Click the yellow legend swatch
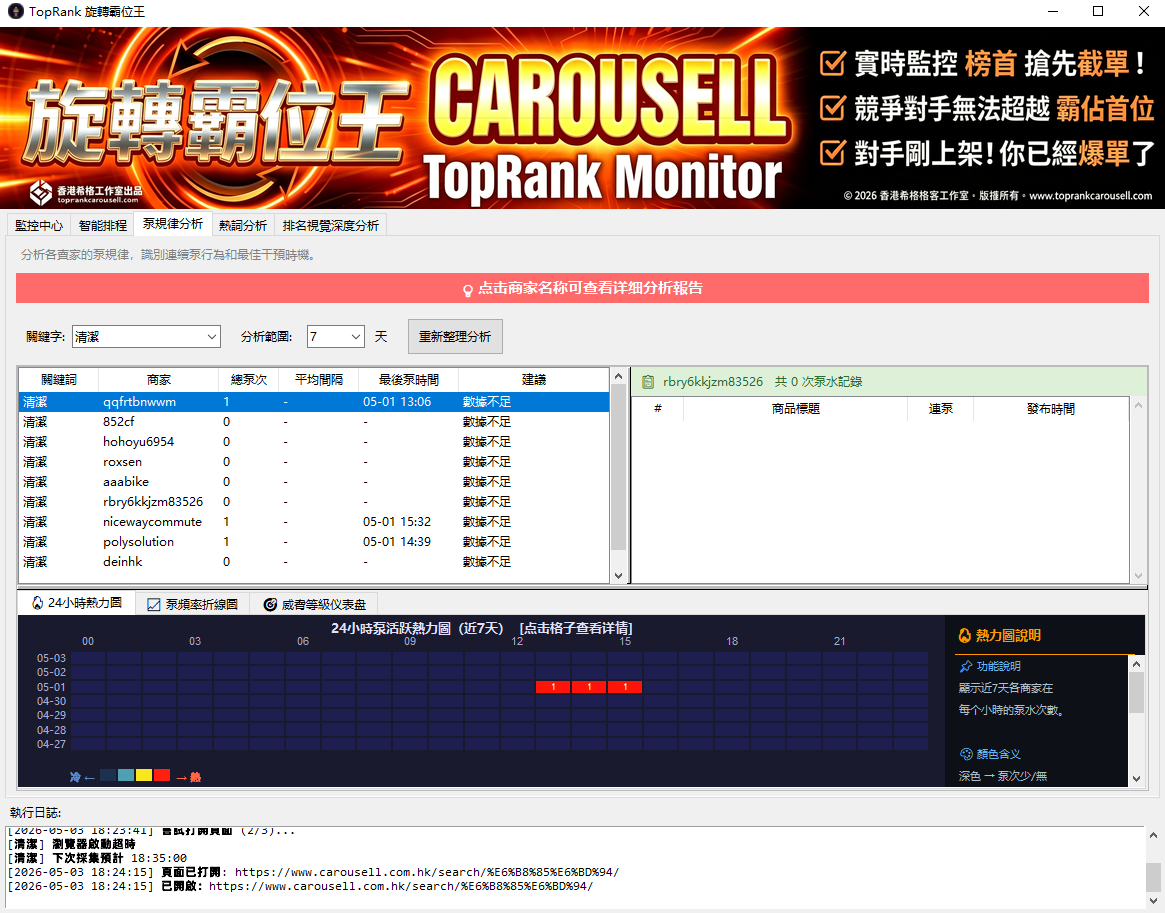 [144, 775]
